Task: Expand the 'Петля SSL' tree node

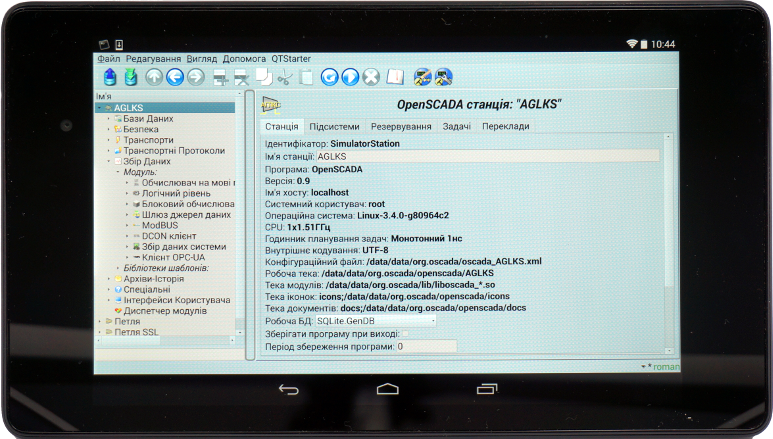Action: [100, 332]
